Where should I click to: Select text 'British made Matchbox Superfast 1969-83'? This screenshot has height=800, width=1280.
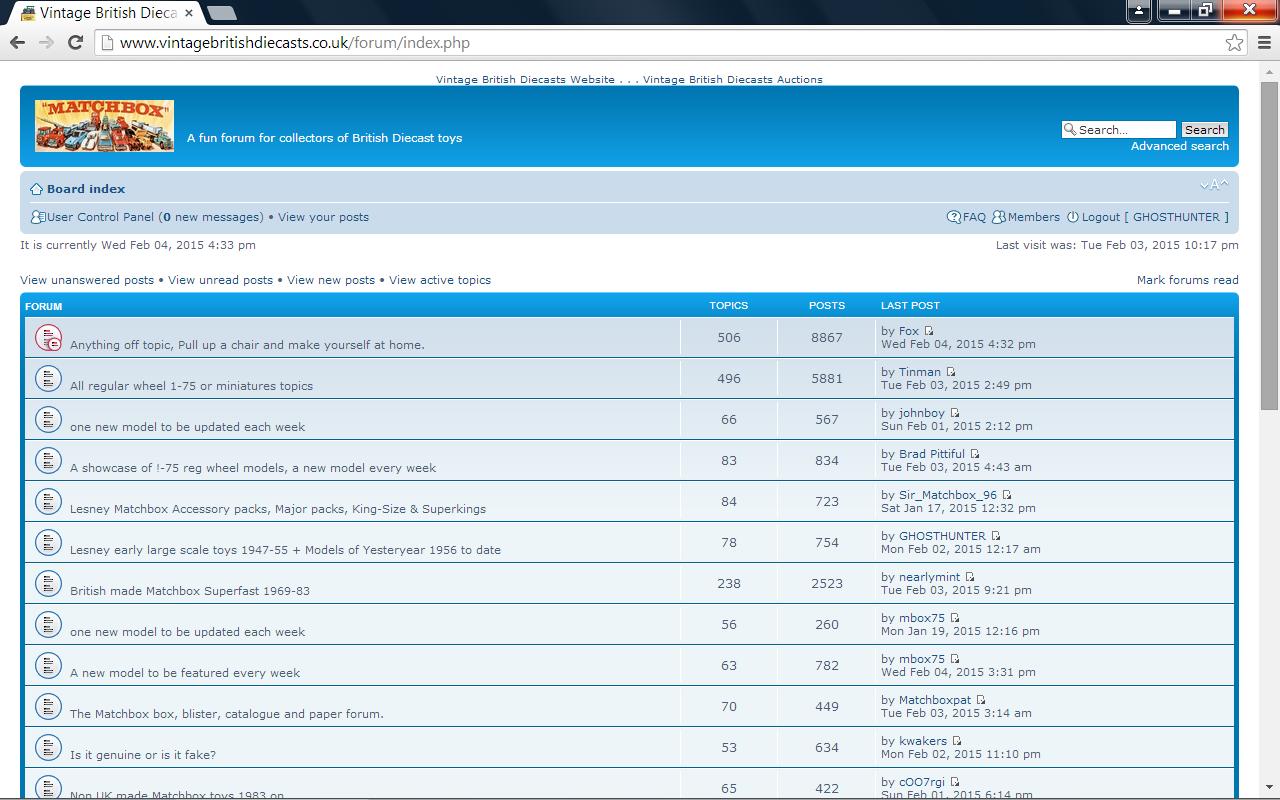click(x=190, y=591)
